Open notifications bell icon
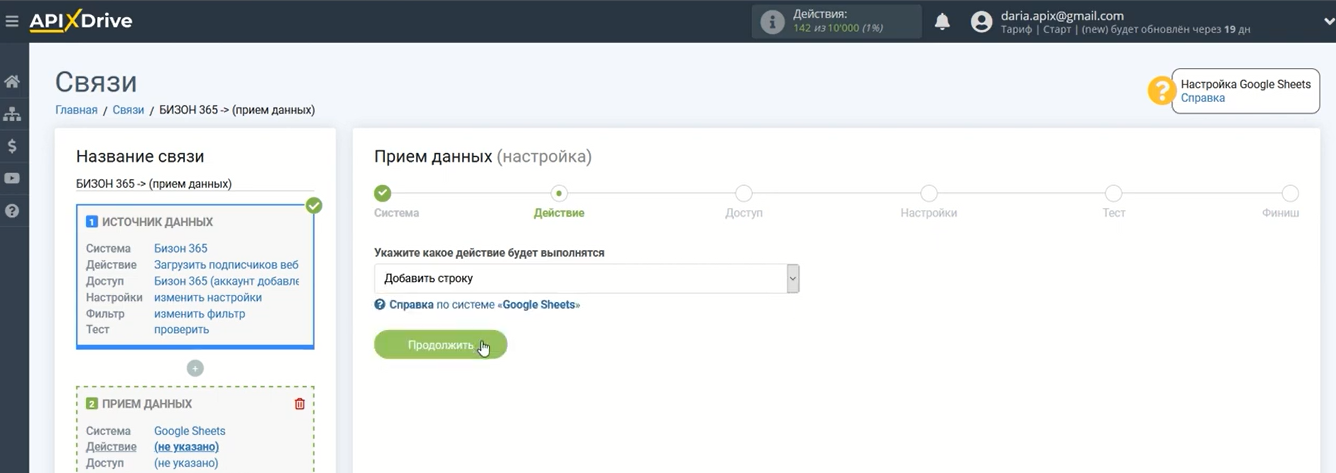 coord(942,22)
